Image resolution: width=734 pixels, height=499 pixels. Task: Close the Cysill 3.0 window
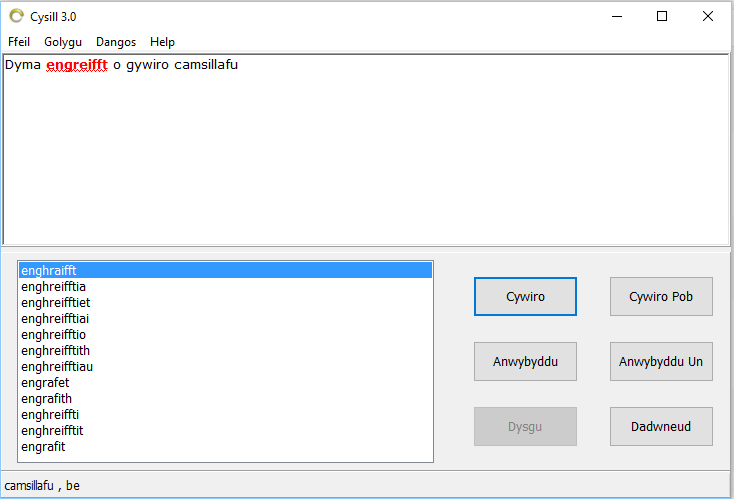click(x=708, y=16)
